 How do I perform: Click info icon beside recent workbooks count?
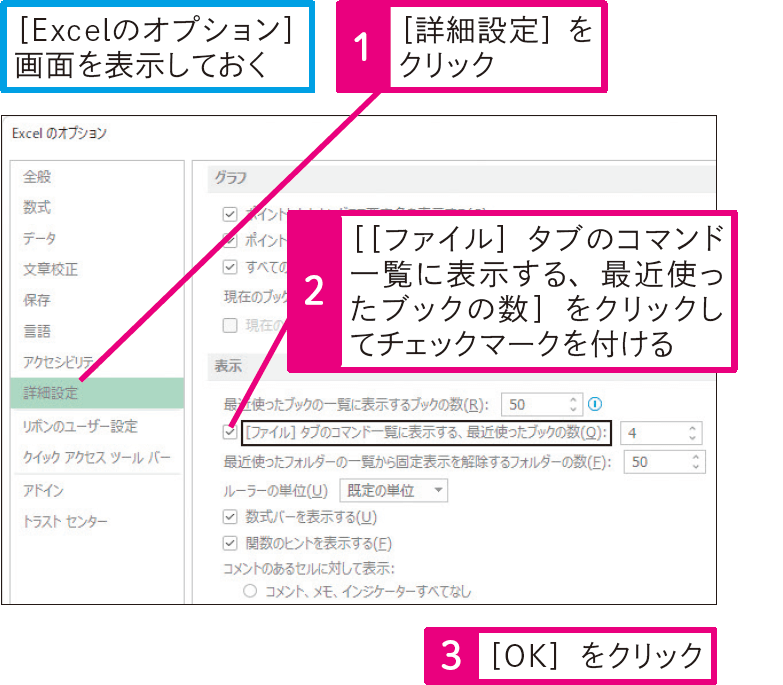595,404
